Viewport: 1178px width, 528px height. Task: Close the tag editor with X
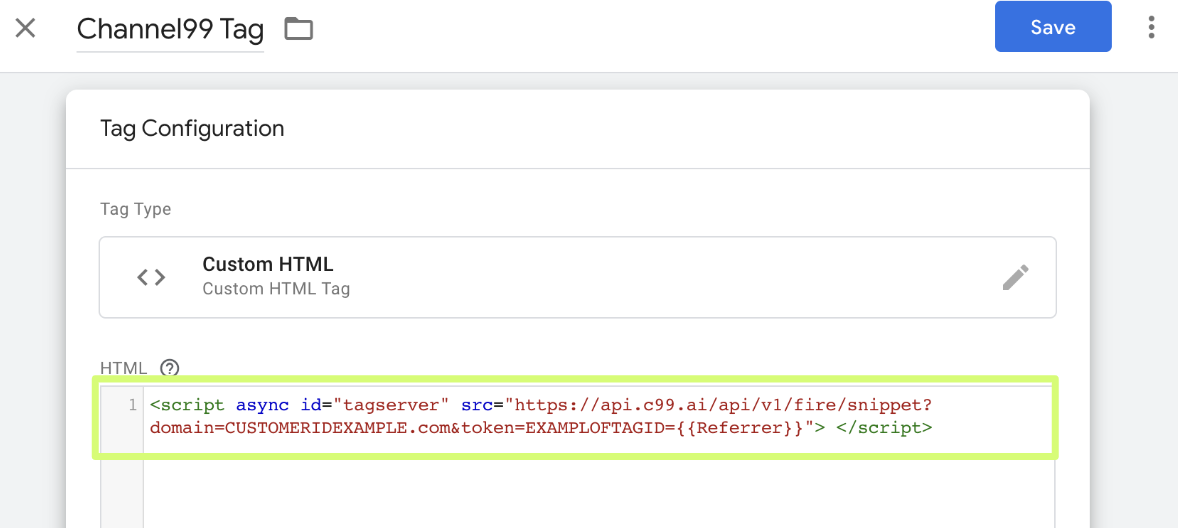pyautogui.click(x=26, y=29)
